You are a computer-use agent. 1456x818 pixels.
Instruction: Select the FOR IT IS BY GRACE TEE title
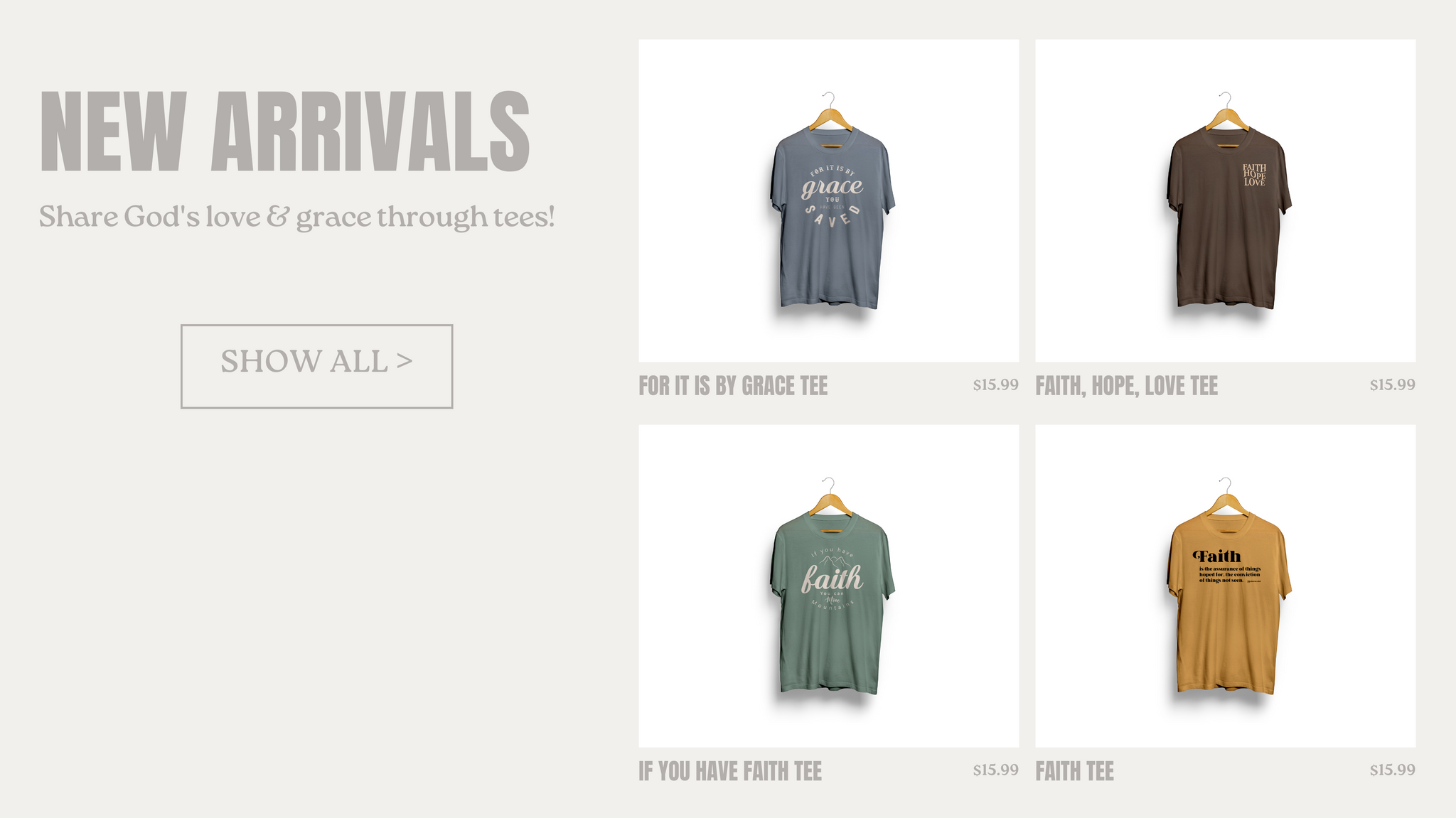(733, 386)
